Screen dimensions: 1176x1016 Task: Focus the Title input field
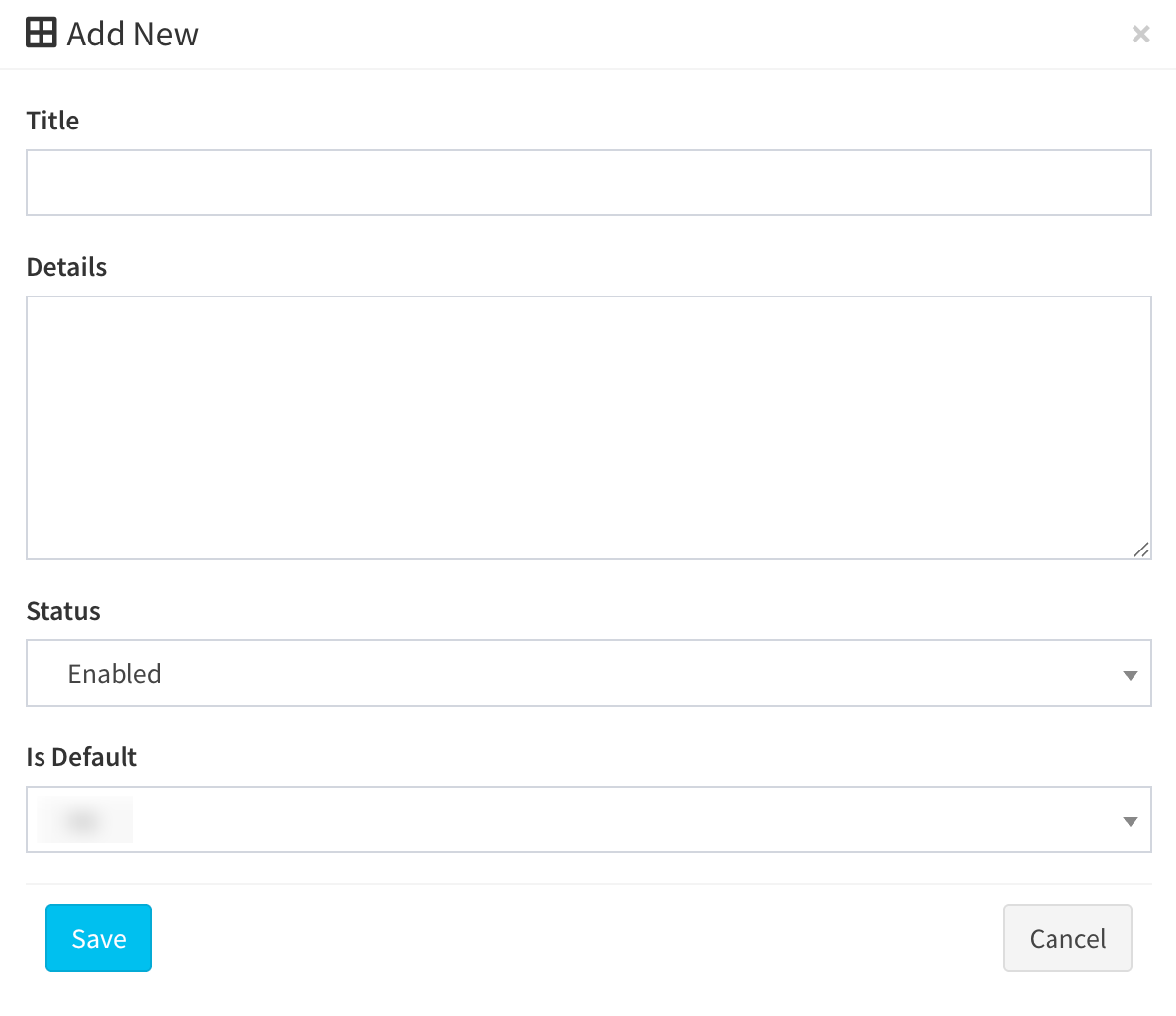[588, 183]
